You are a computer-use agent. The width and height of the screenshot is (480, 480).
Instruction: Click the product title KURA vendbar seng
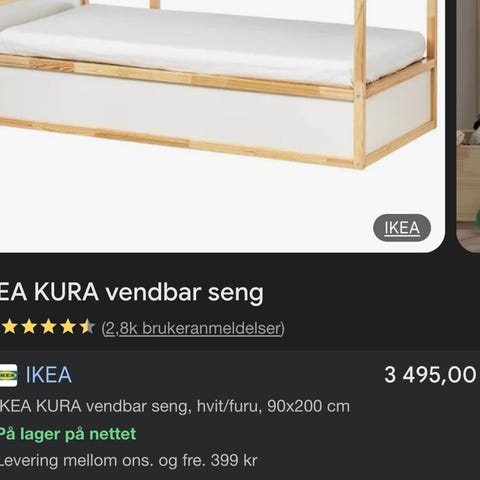(132, 292)
